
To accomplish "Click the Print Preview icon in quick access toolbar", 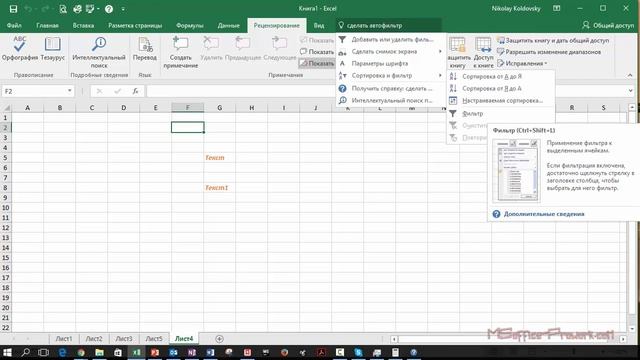I will pos(63,9).
